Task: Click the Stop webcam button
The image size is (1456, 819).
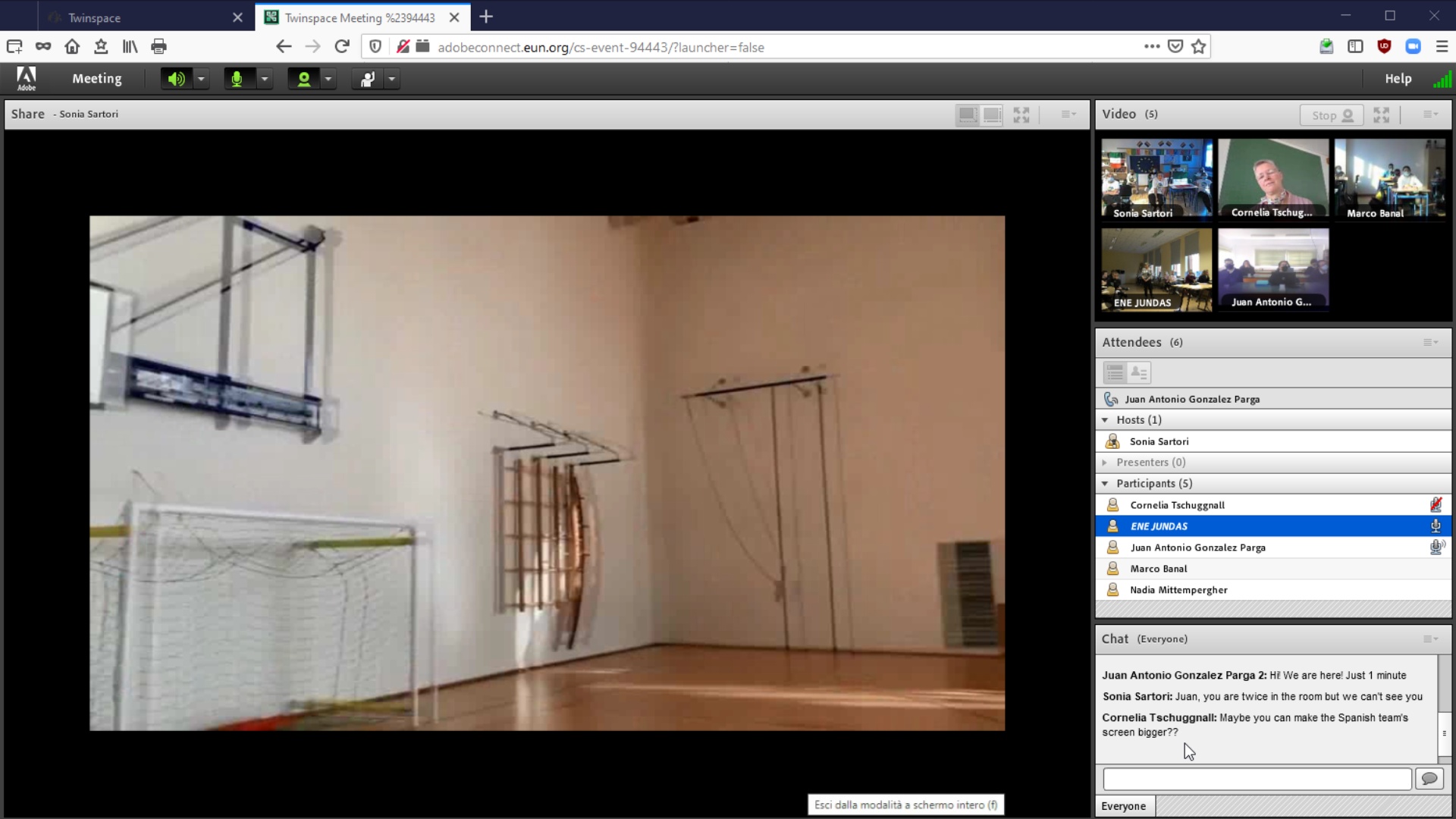Action: [1332, 115]
